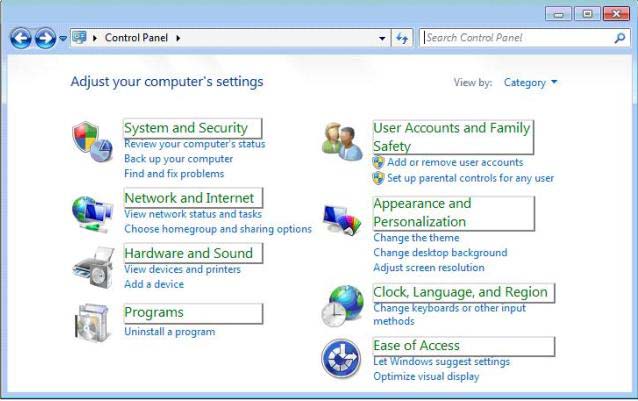The height and width of the screenshot is (401, 638).
Task: Open Appearance and Personalization category
Action: 422,212
